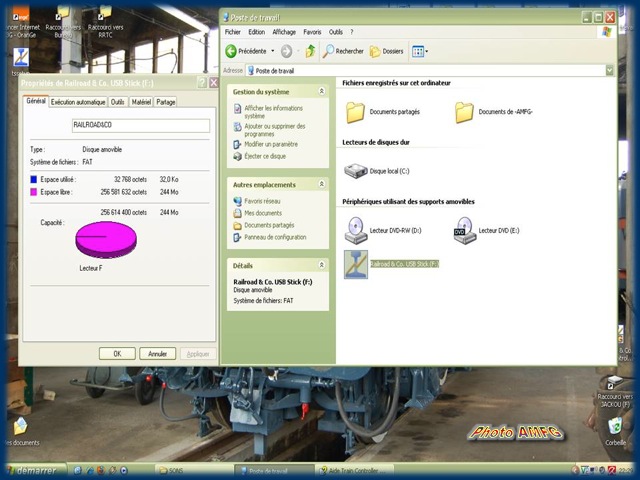The height and width of the screenshot is (480, 640).
Task: Collapse the Gestion du système panel
Action: click(321, 92)
